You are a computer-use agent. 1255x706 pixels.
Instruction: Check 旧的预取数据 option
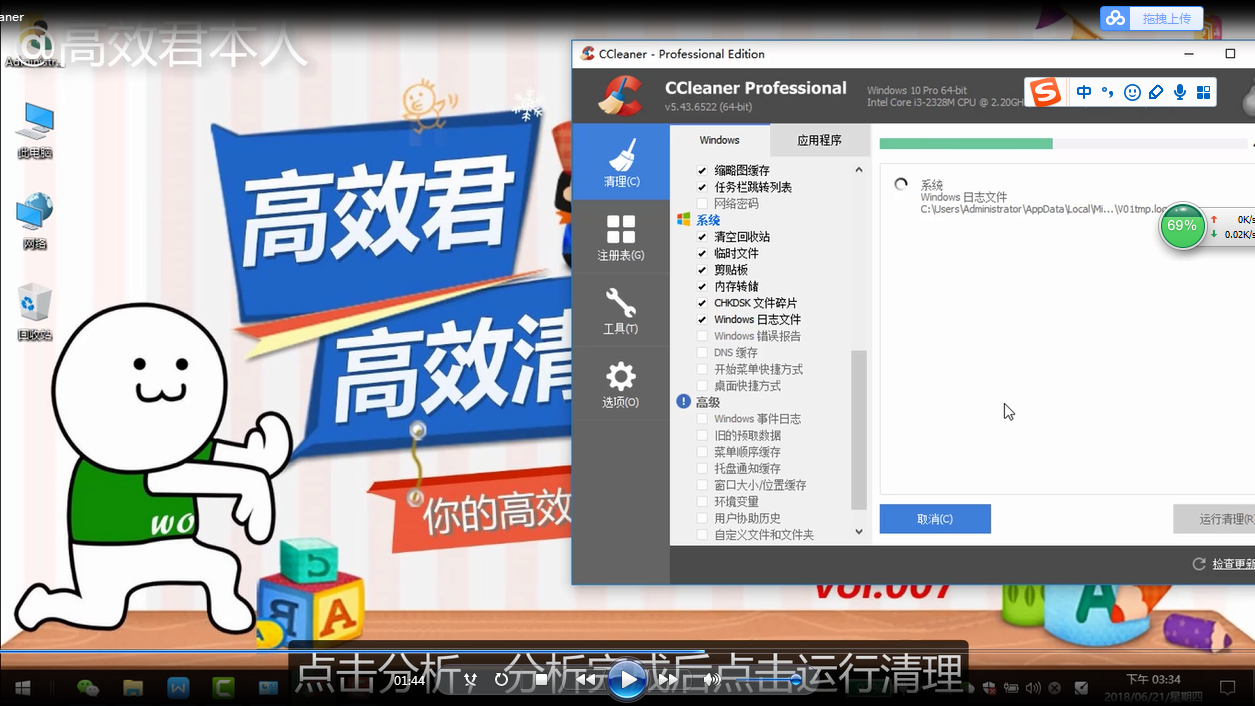point(702,436)
